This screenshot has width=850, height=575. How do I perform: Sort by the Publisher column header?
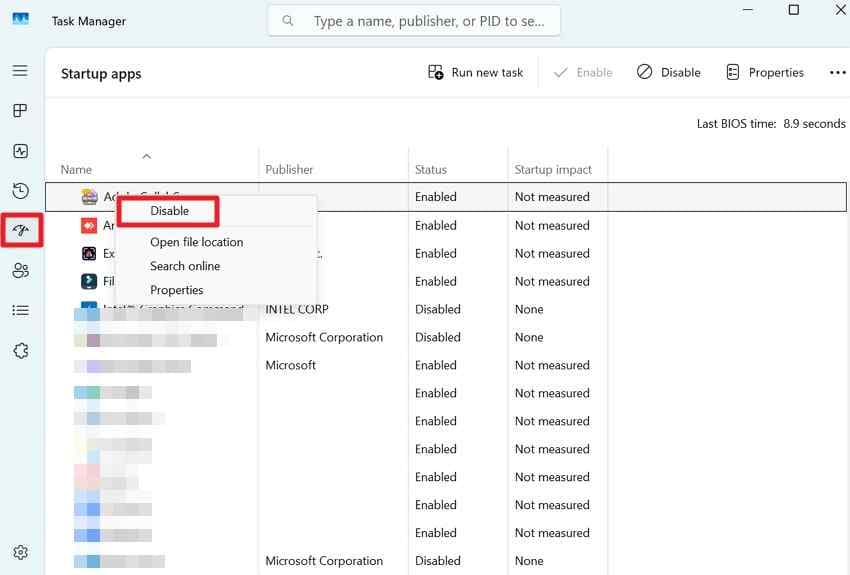(x=289, y=170)
